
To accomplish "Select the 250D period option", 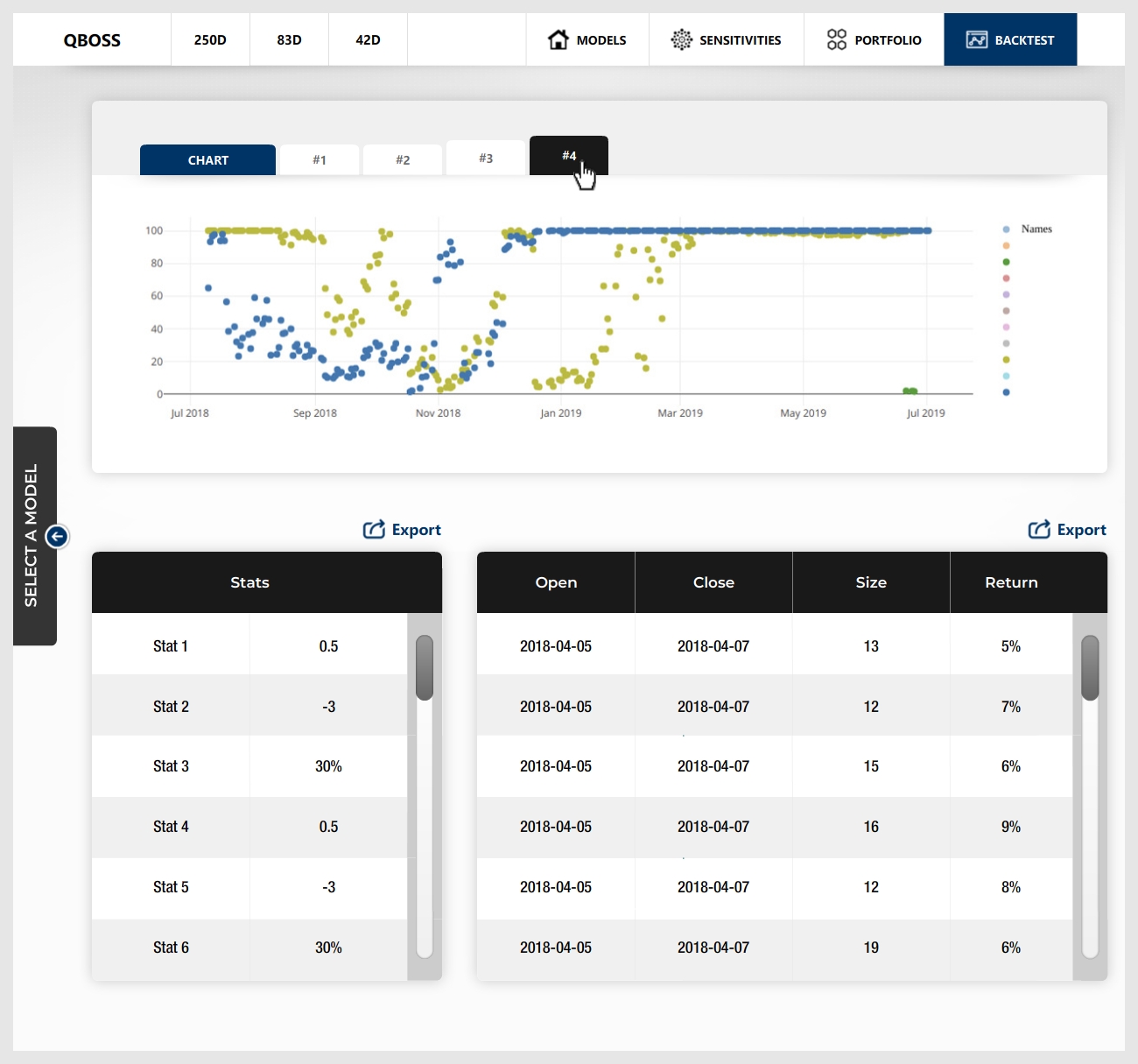I will 210,40.
